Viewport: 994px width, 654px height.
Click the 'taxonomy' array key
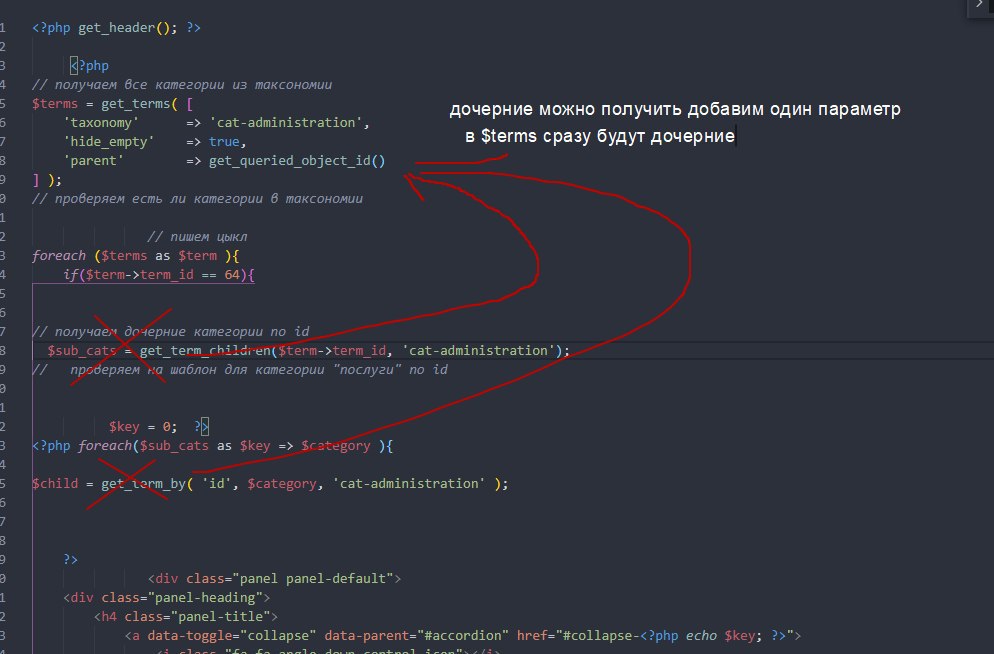pos(101,122)
